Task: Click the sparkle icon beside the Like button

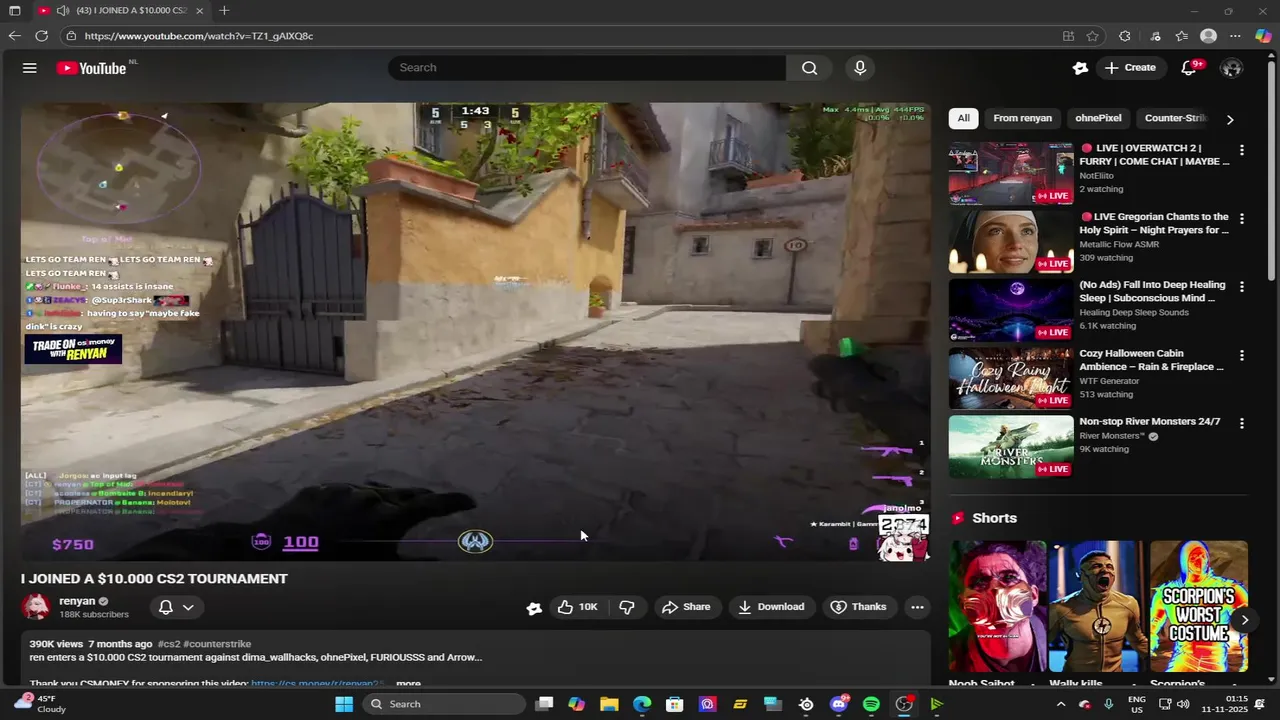Action: tap(534, 608)
